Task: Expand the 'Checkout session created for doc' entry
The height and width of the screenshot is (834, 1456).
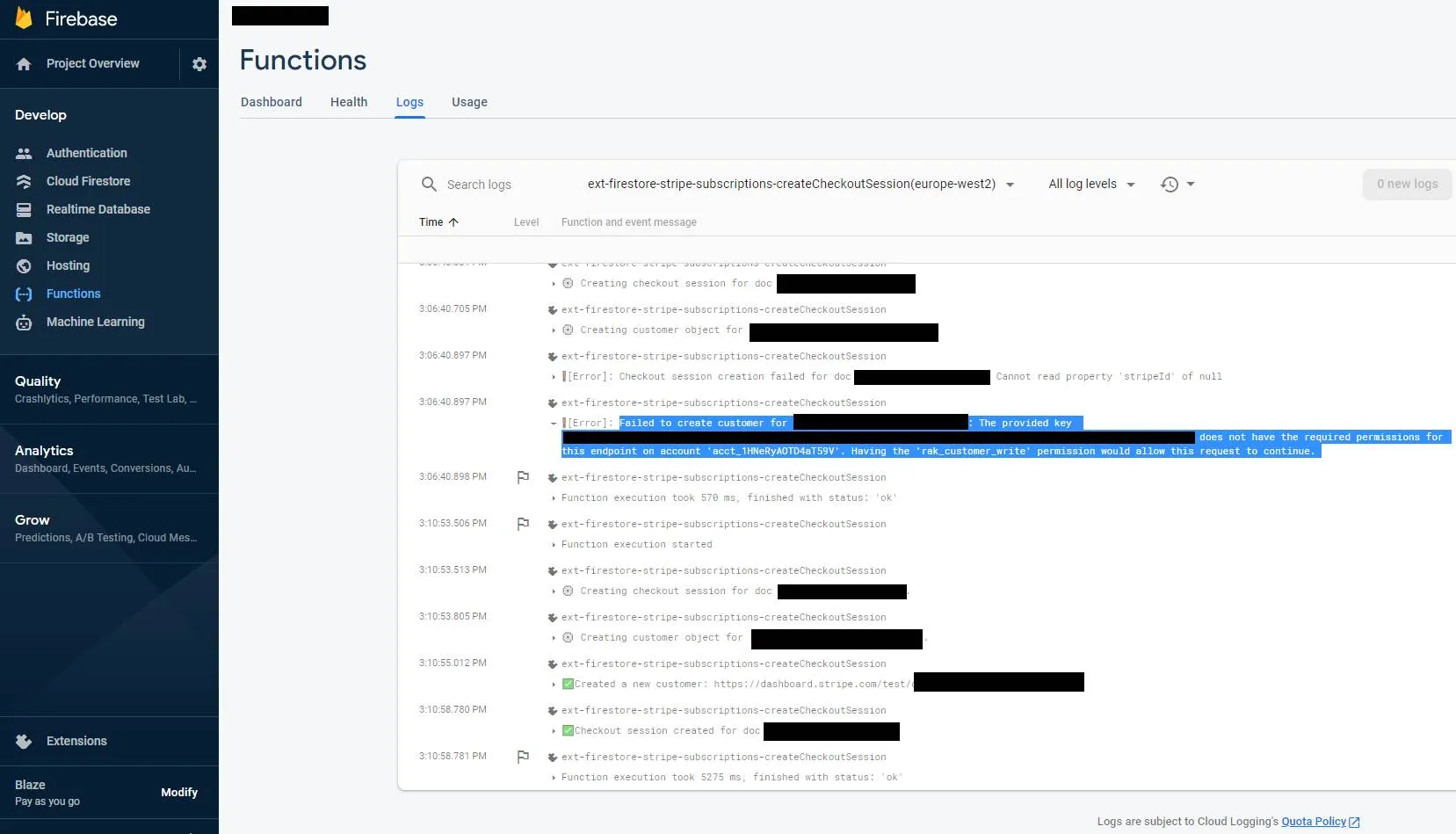Action: click(x=554, y=730)
